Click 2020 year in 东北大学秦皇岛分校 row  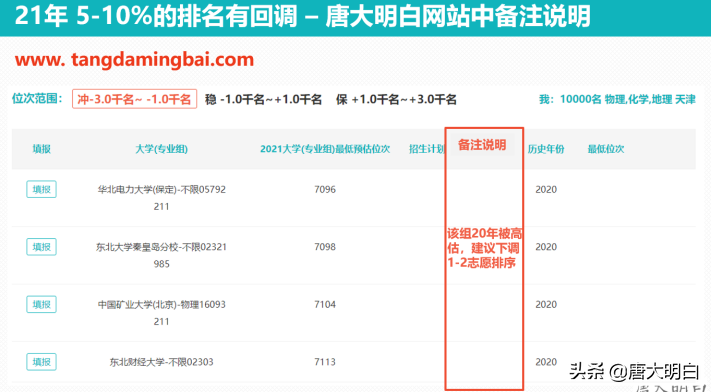546,247
